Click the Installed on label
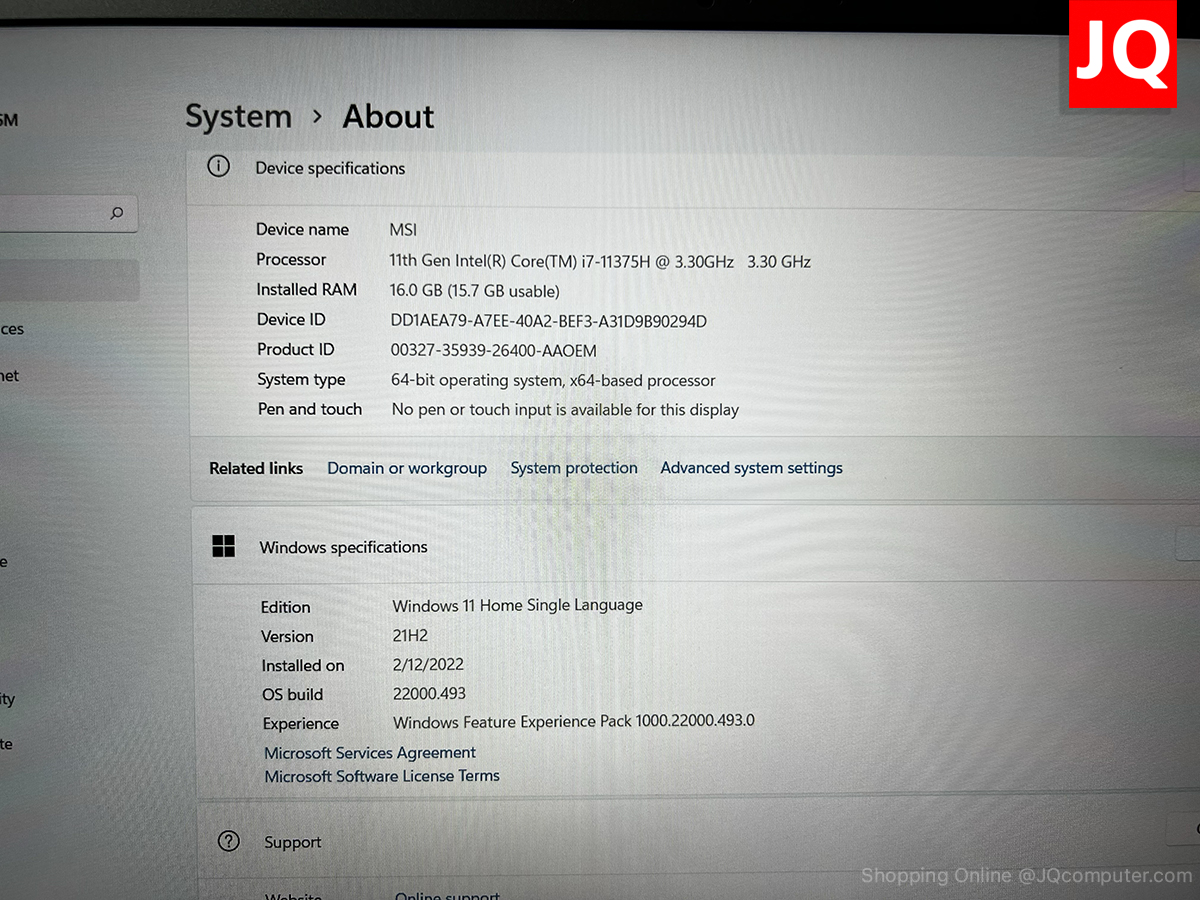 coord(303,666)
